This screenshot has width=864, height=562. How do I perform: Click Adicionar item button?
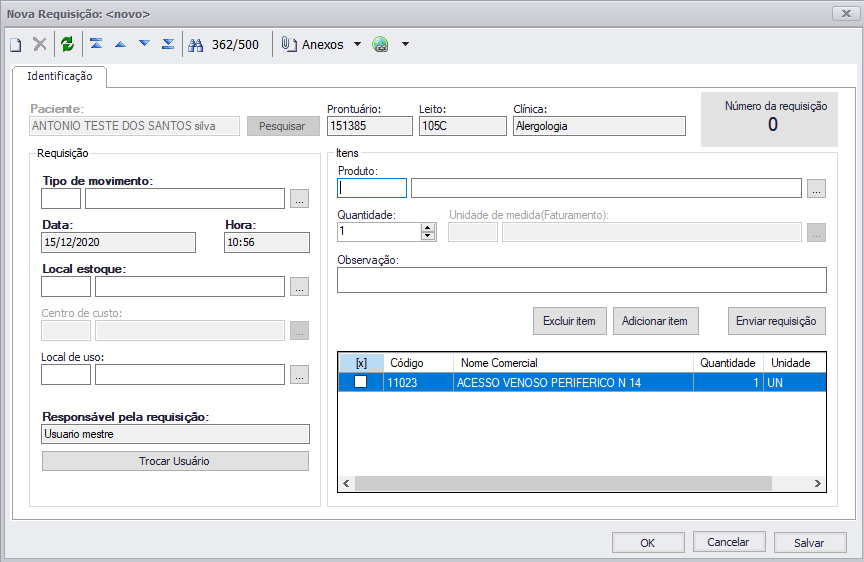click(656, 321)
